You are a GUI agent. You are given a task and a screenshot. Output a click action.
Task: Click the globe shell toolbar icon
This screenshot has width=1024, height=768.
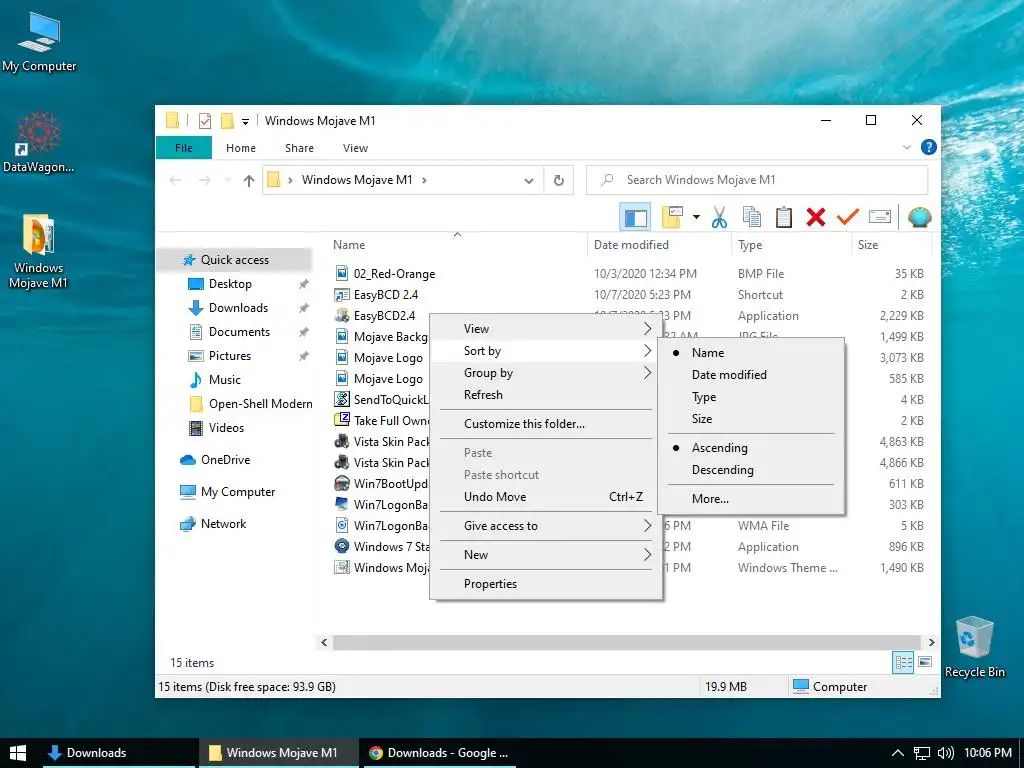[x=919, y=217]
